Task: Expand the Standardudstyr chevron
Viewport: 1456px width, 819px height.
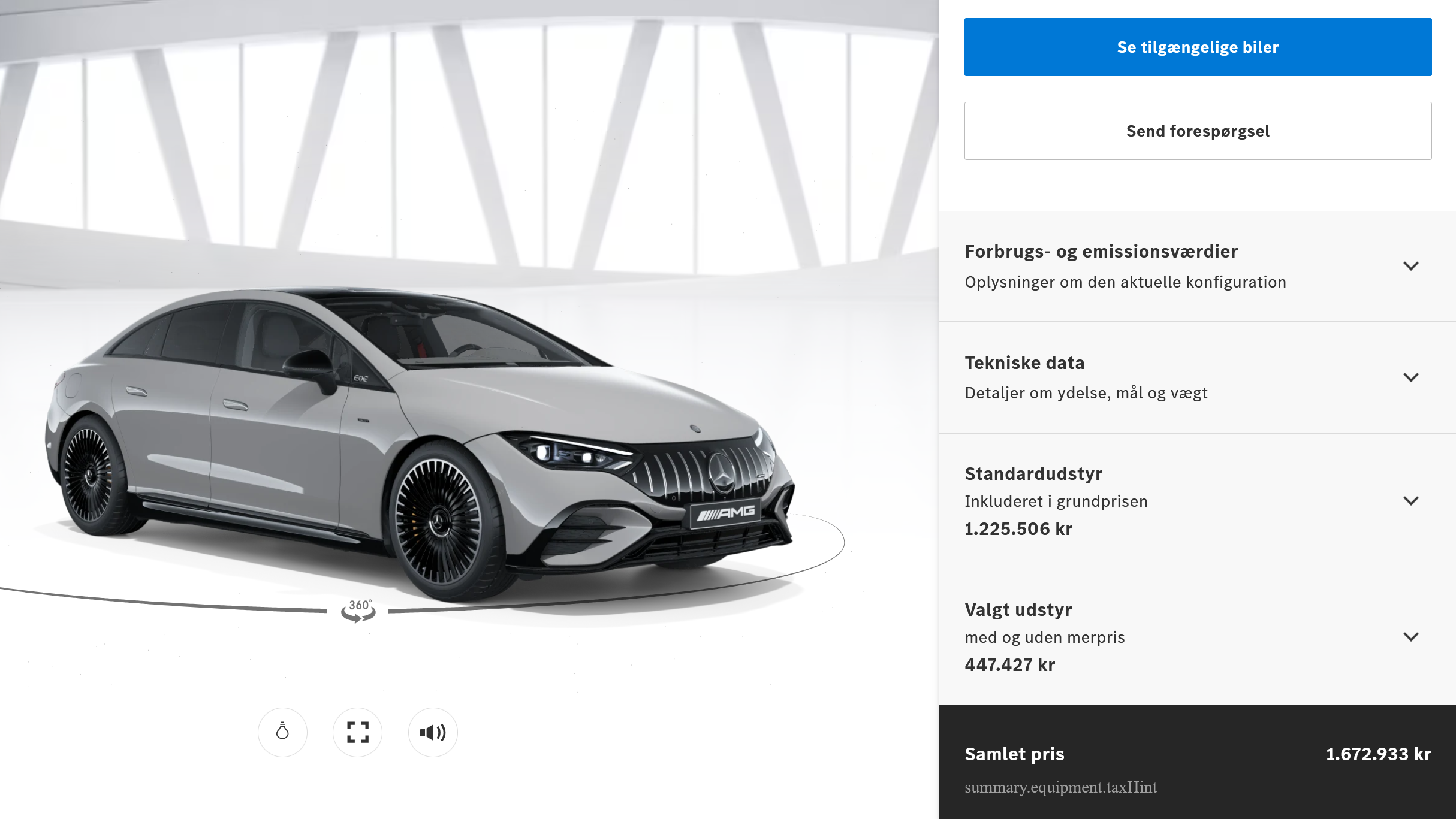Action: (1411, 501)
